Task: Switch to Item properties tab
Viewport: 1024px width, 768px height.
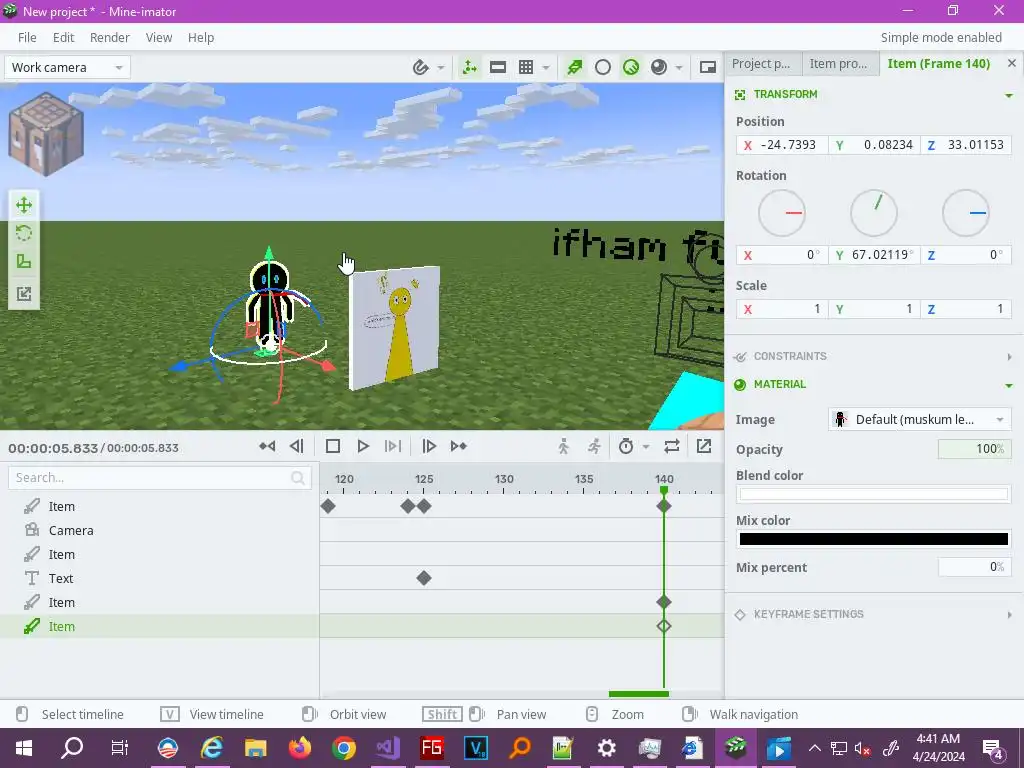Action: pos(839,63)
